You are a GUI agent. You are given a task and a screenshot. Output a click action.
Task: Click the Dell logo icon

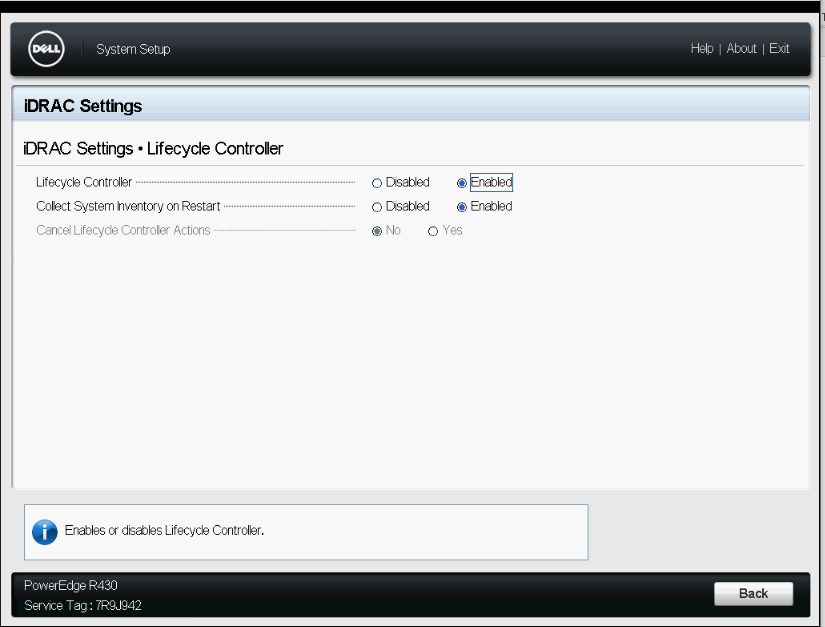tap(45, 47)
